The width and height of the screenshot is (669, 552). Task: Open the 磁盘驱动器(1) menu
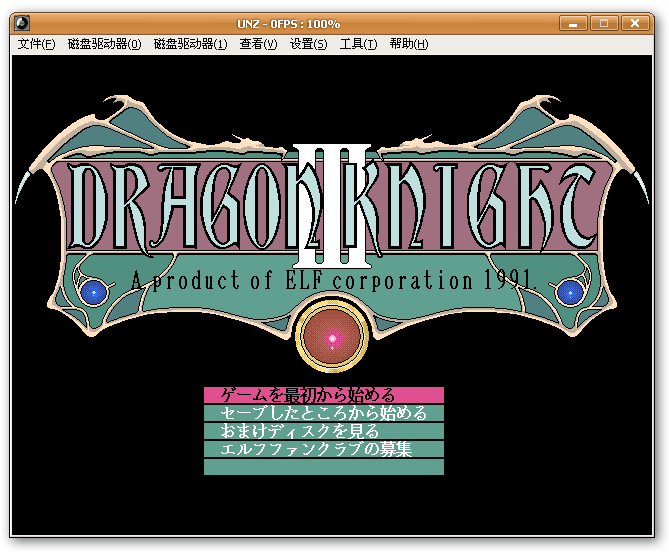[x=190, y=44]
